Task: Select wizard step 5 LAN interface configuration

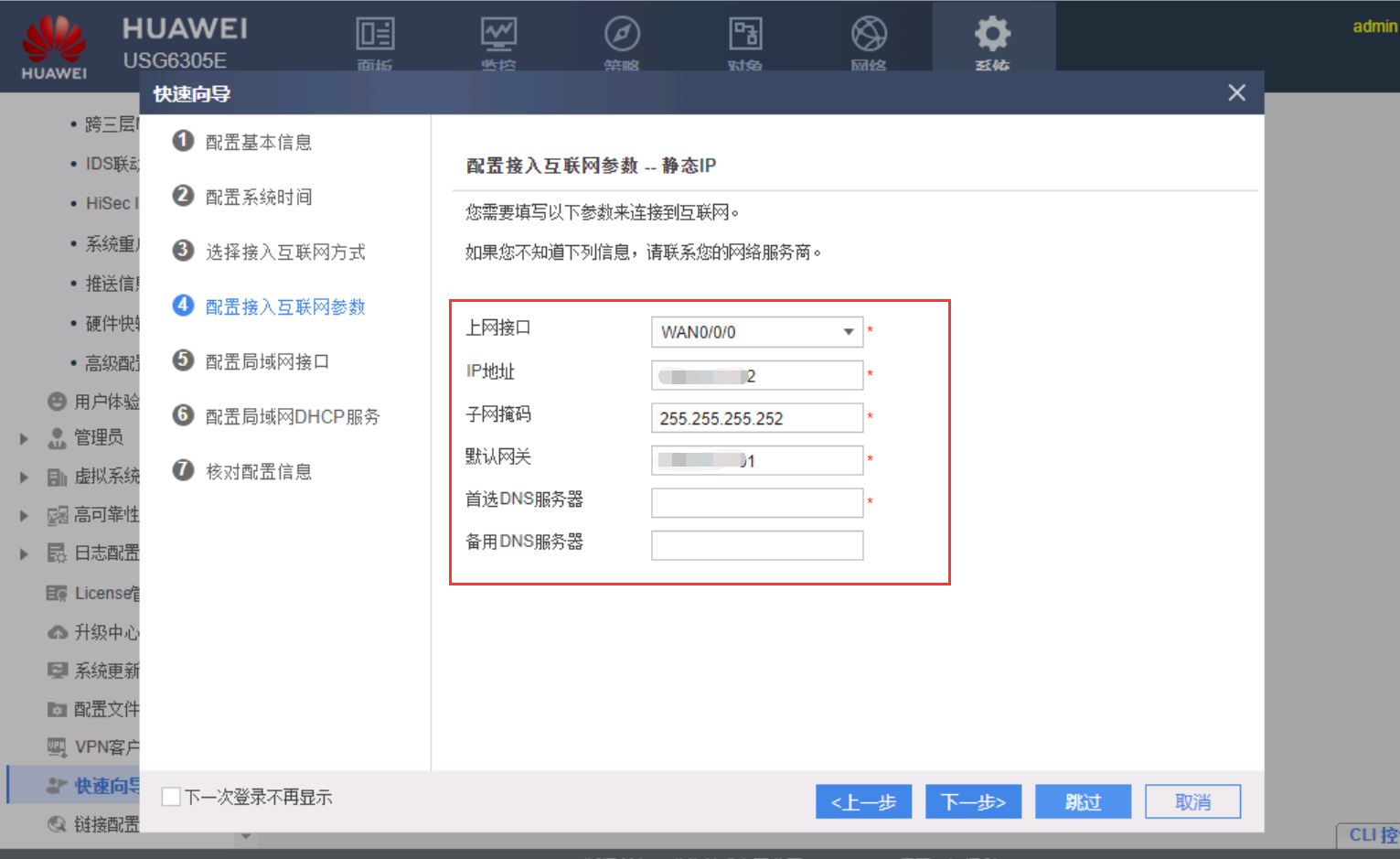Action: [x=266, y=361]
